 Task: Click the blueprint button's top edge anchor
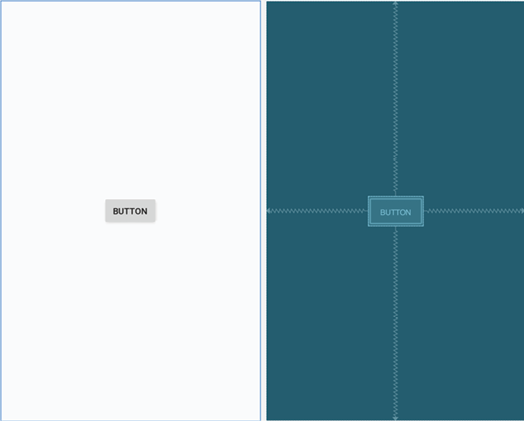tap(396, 196)
